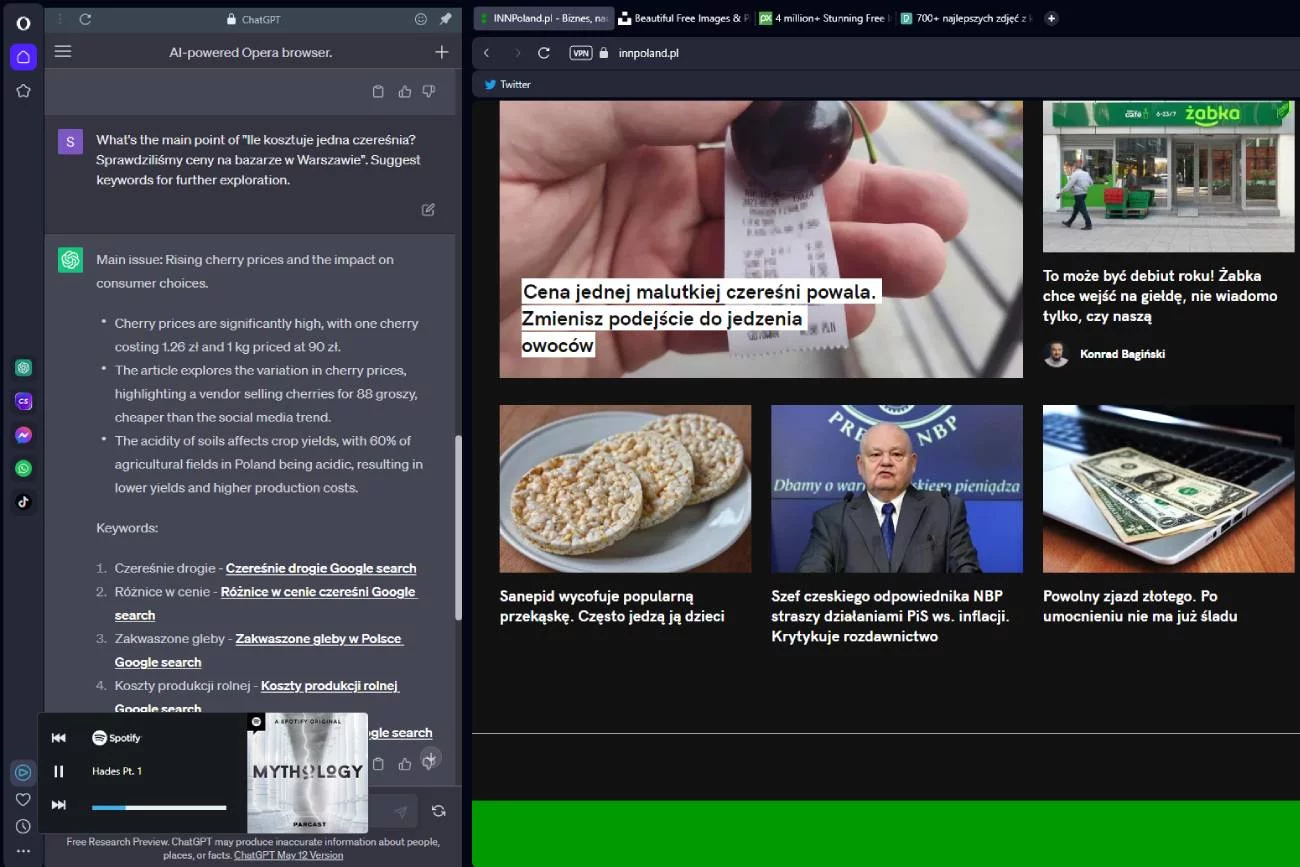Open the ChatGPT sidebar icon
This screenshot has height=867, width=1300.
click(23, 368)
